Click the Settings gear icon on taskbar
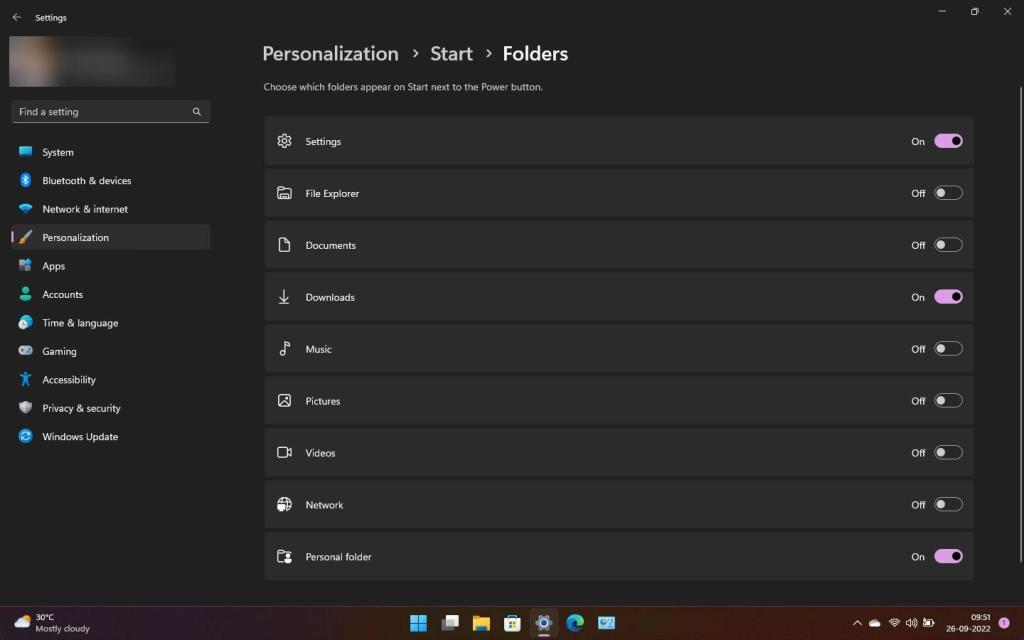The width and height of the screenshot is (1024, 640). (x=543, y=623)
